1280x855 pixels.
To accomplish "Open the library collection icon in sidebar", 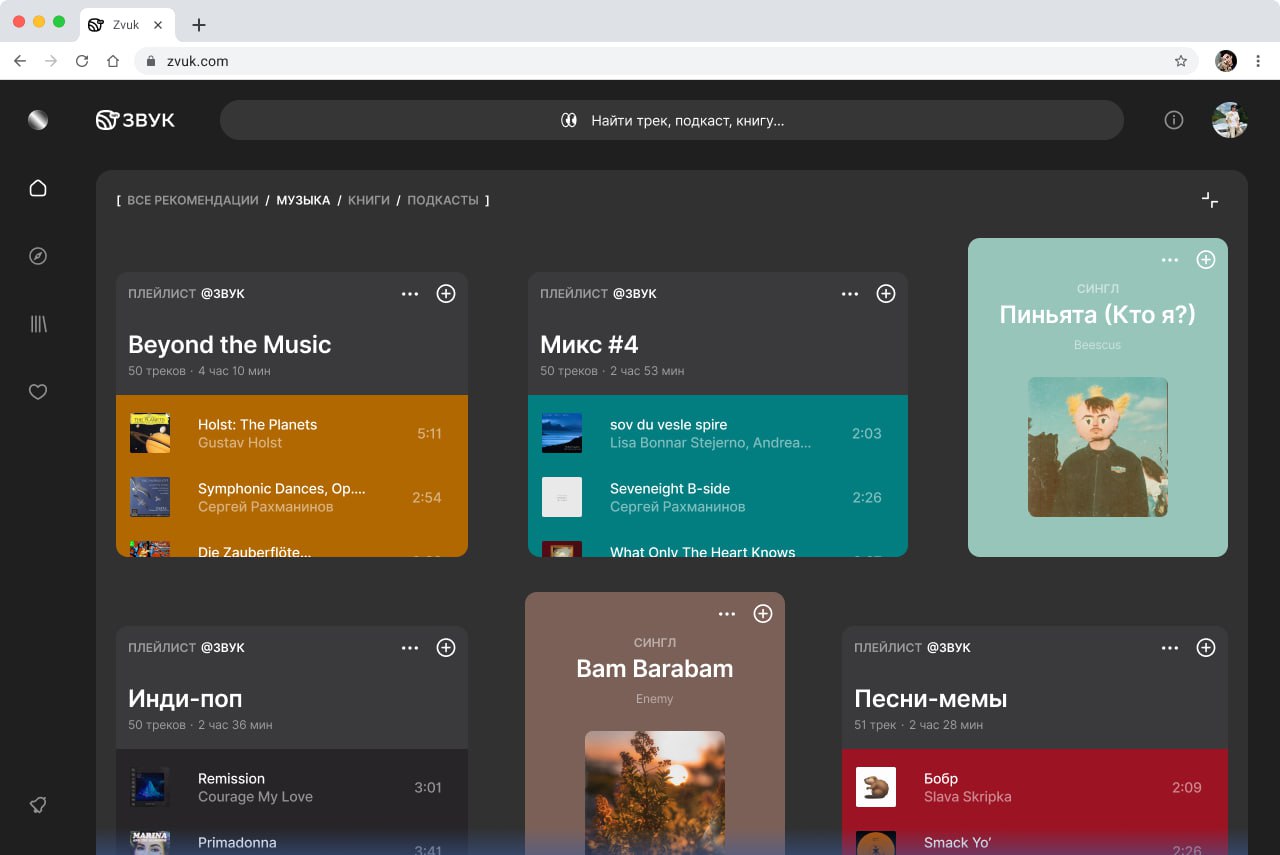I will [38, 324].
